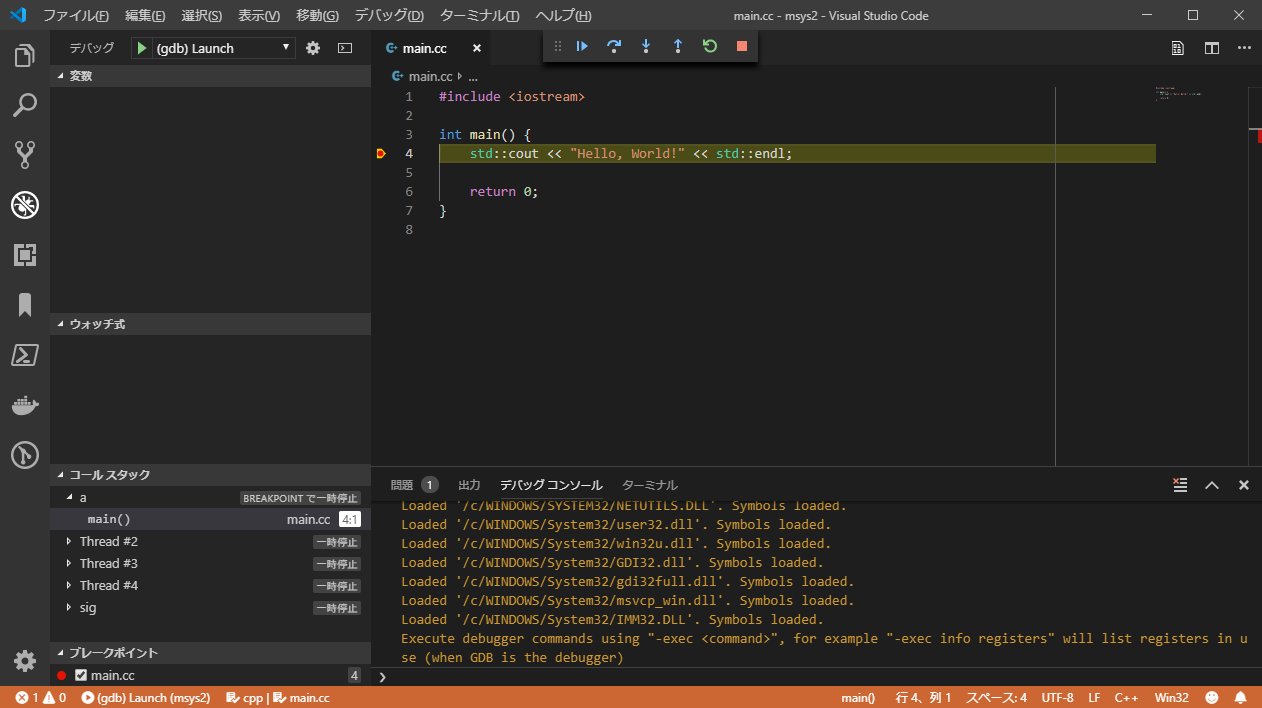Open the Docker view icon
This screenshot has width=1262, height=708.
[25, 405]
